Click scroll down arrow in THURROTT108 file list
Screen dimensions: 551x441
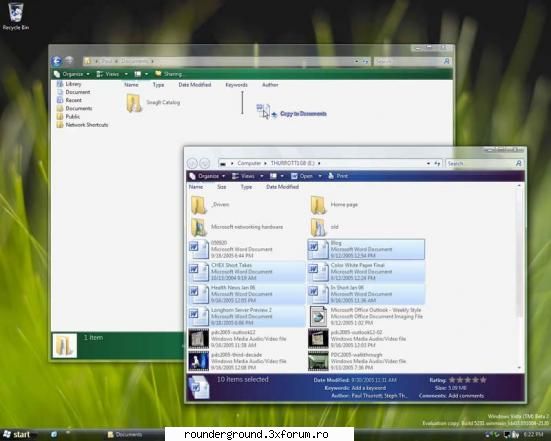[519, 368]
